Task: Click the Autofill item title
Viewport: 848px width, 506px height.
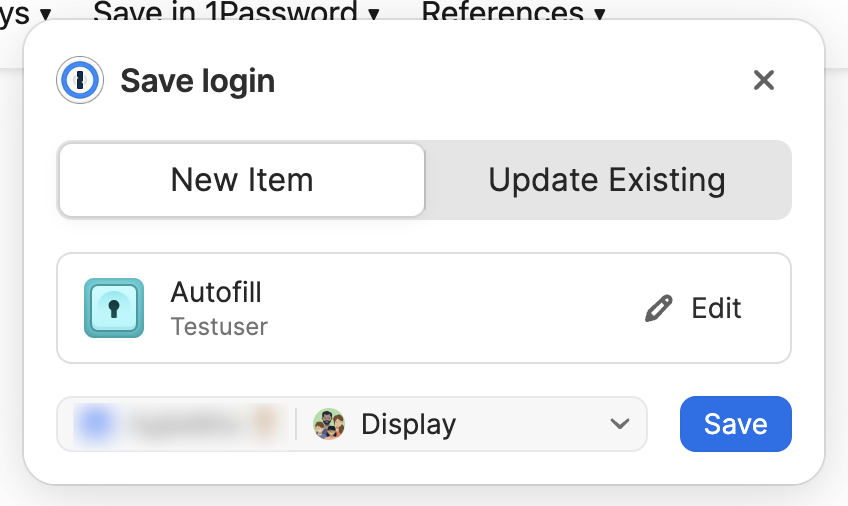Action: (216, 292)
